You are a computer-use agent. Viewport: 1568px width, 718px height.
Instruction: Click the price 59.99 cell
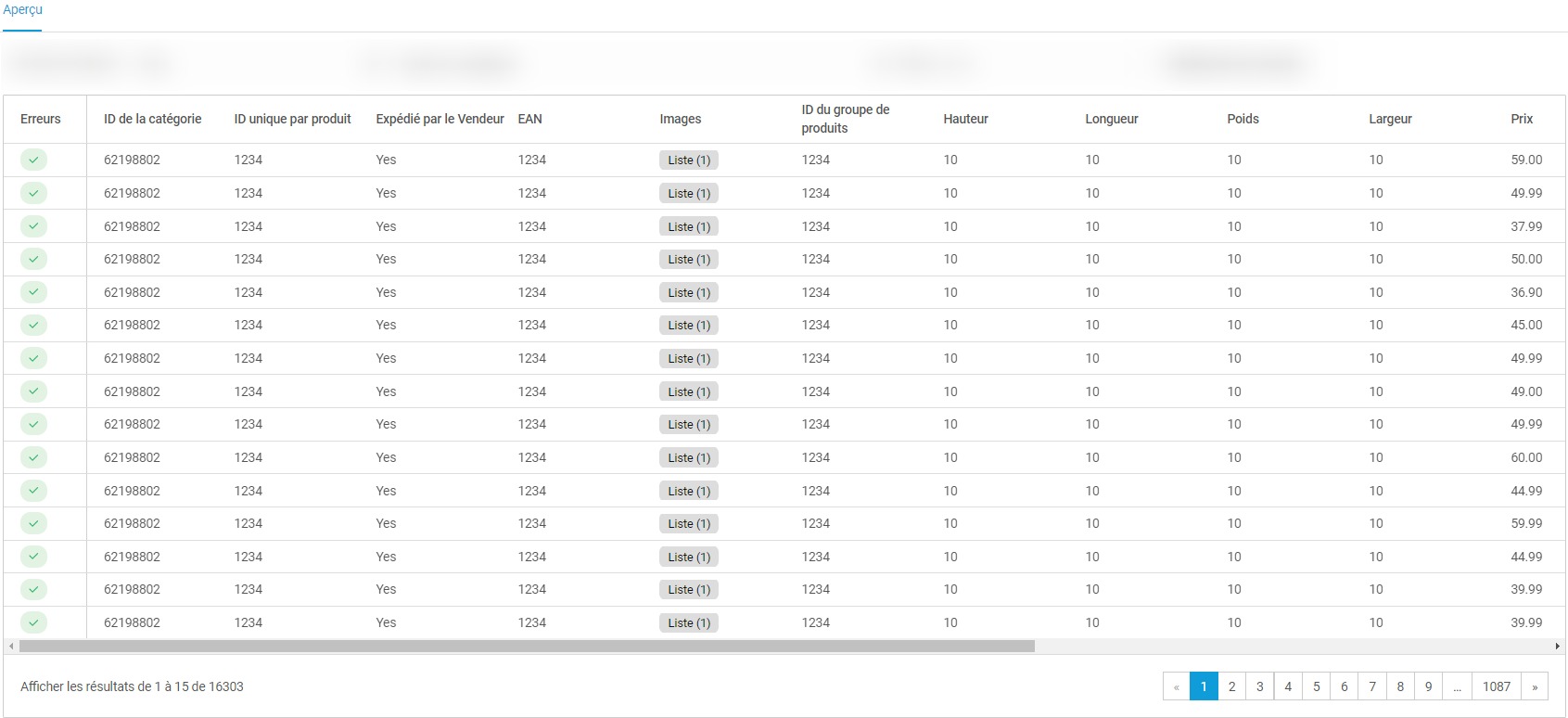click(1527, 523)
